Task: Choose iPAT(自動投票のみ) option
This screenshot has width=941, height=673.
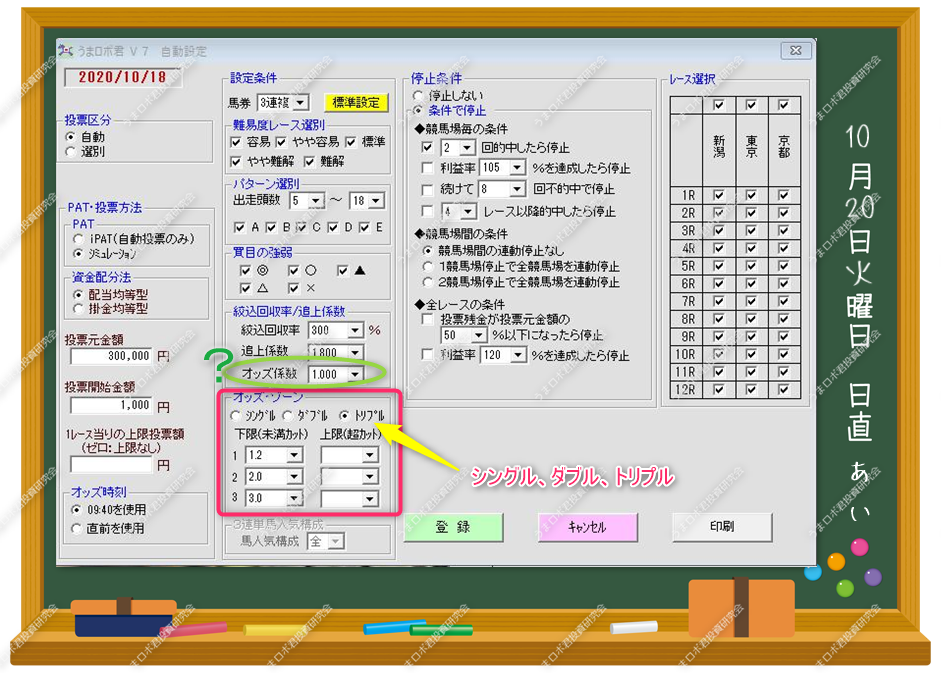Action: (x=78, y=239)
